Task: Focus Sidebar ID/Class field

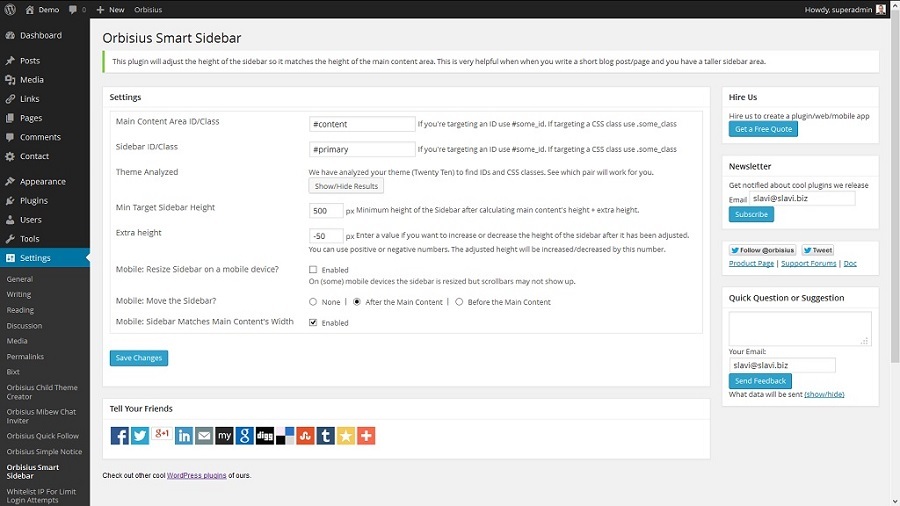Action: point(362,149)
